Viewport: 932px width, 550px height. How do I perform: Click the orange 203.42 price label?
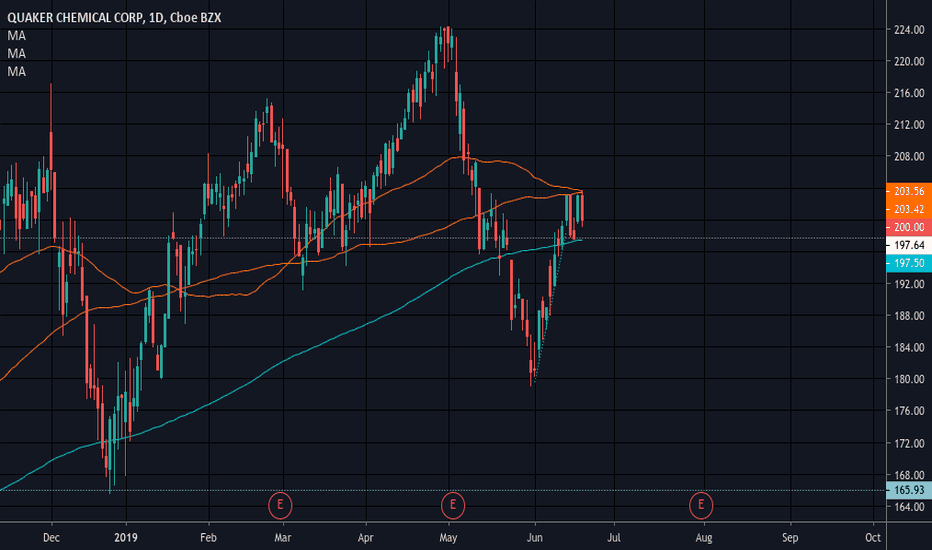[x=909, y=209]
